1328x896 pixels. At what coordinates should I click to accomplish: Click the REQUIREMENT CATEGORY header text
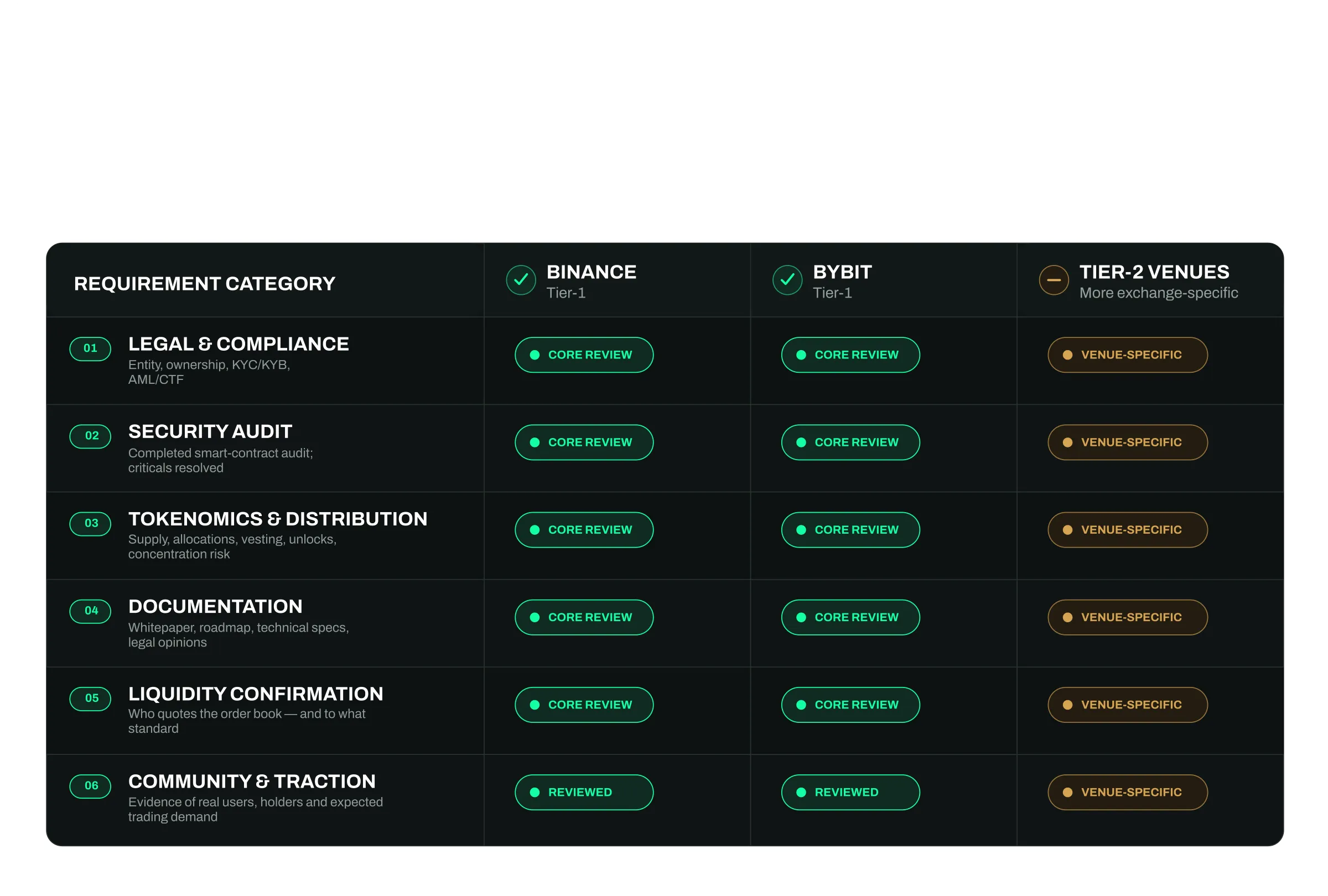204,283
